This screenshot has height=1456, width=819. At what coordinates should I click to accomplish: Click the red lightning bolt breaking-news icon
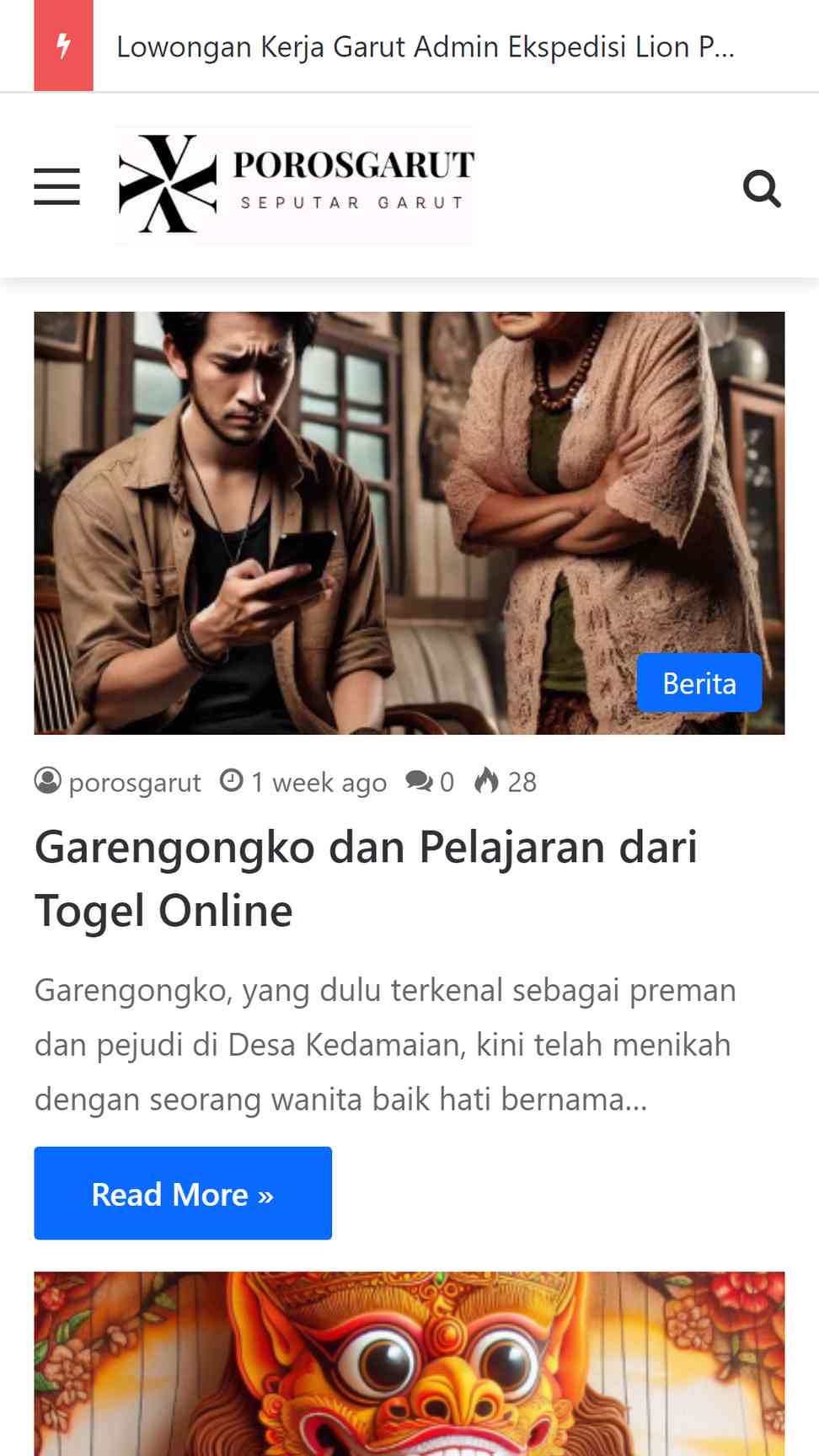click(x=63, y=45)
